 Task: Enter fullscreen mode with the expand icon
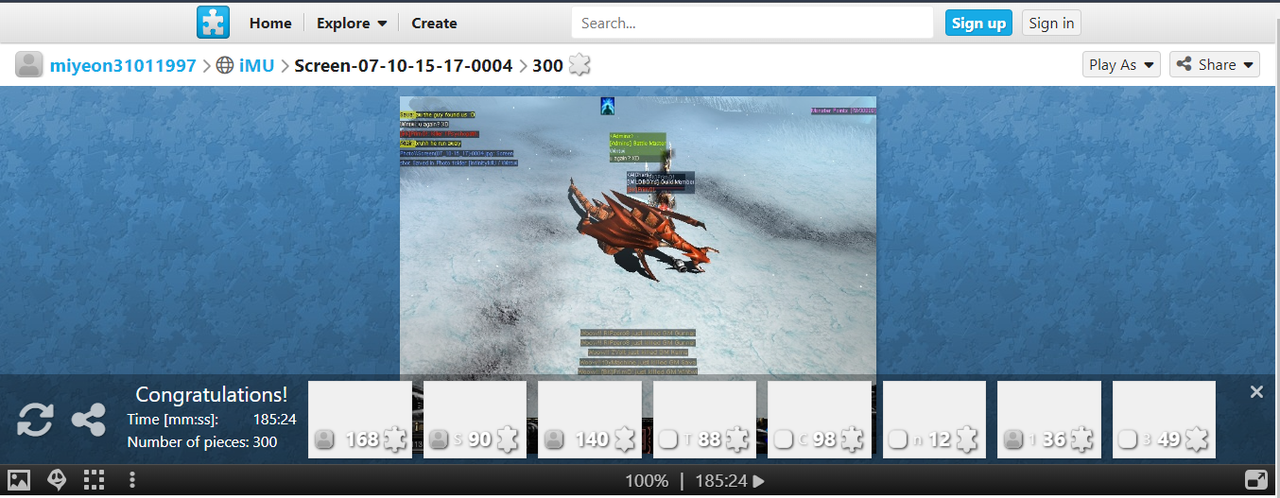pos(1257,480)
